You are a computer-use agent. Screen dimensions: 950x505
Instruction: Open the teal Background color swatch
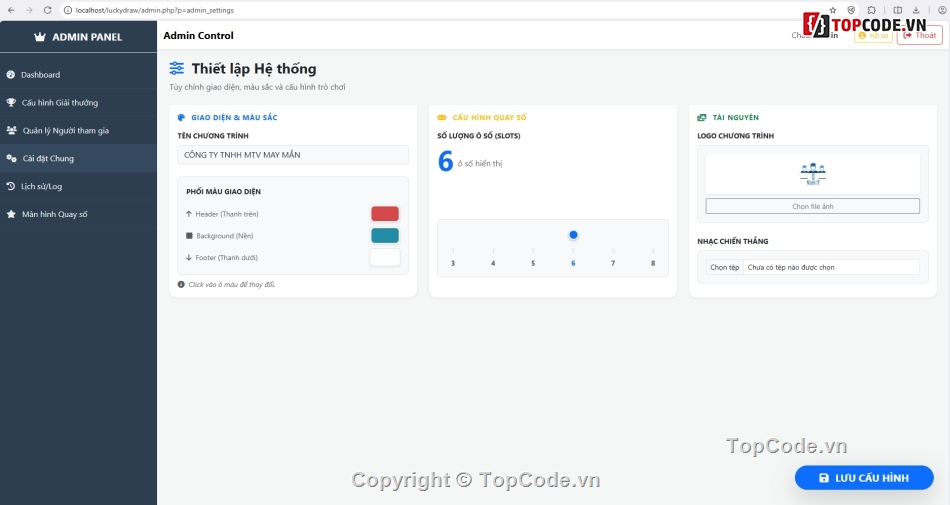coord(385,235)
